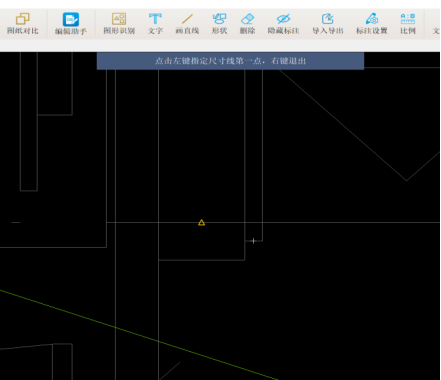Click the yellow triangle snap marker
Image resolution: width=441 pixels, height=380 pixels.
tap(201, 222)
